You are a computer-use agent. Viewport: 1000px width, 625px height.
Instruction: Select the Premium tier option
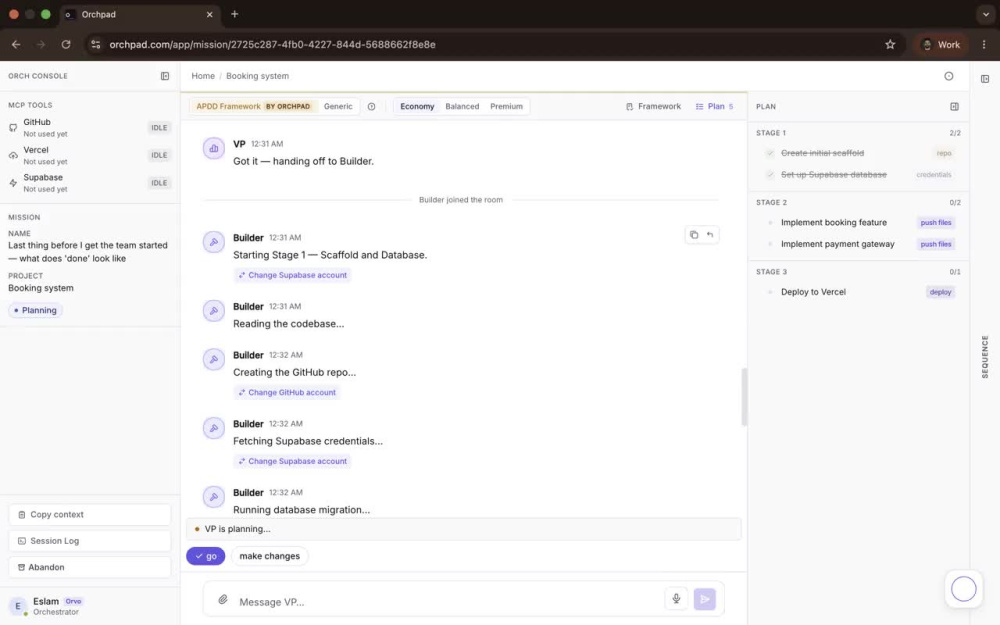pos(506,107)
